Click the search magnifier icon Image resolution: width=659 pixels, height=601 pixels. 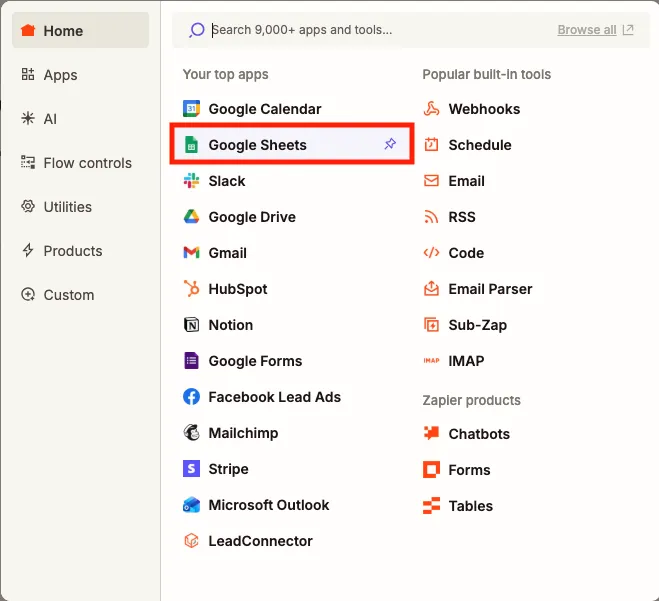pyautogui.click(x=196, y=30)
